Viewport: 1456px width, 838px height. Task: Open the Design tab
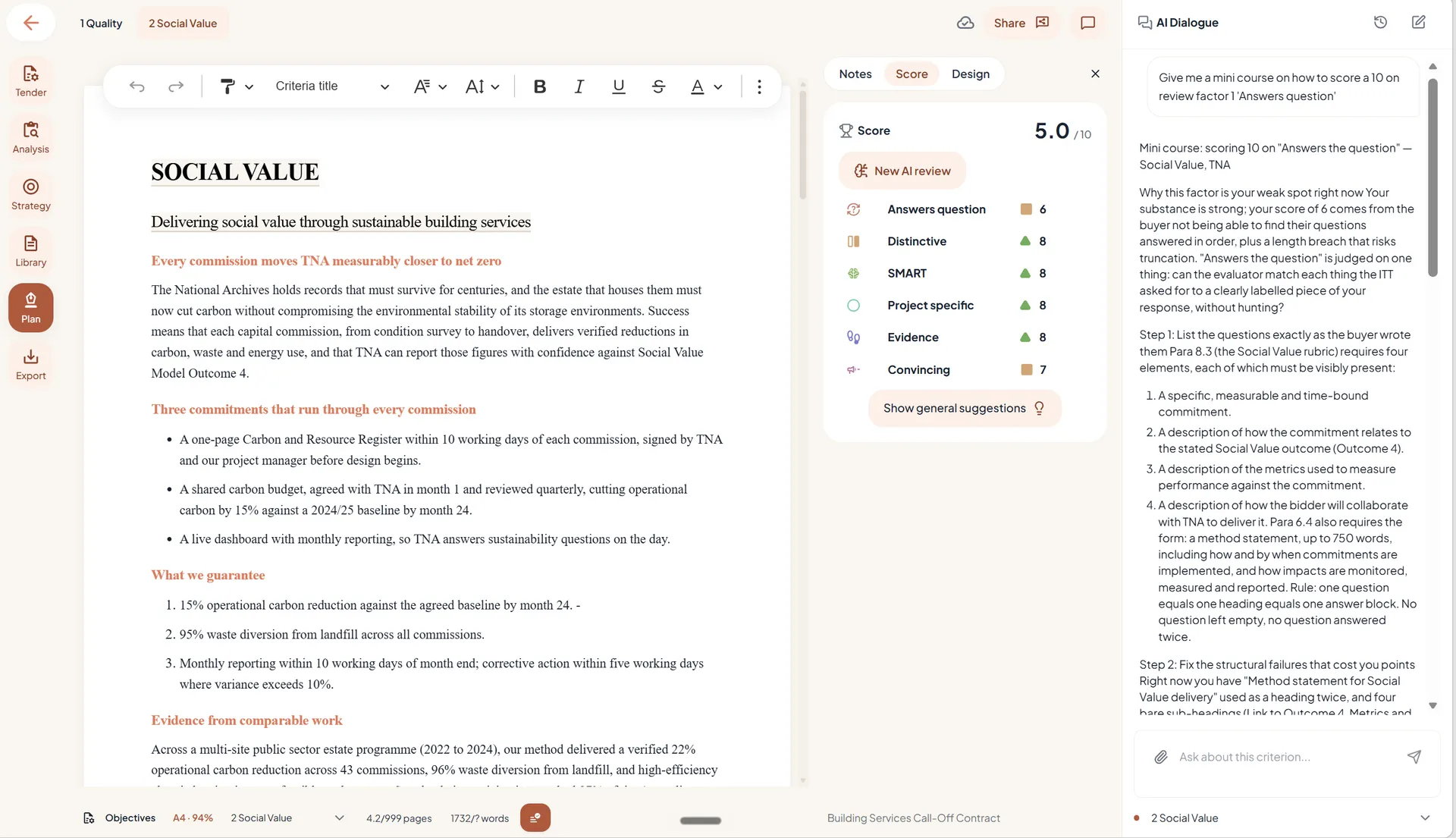click(x=970, y=74)
